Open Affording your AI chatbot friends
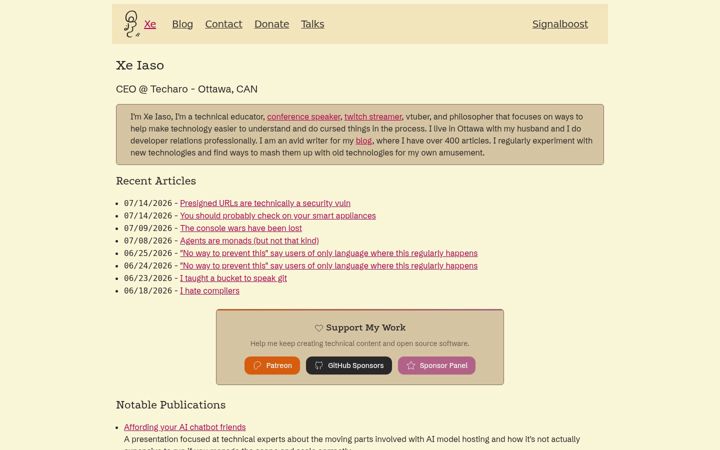Screen dimensions: 720x450 click(x=185, y=427)
